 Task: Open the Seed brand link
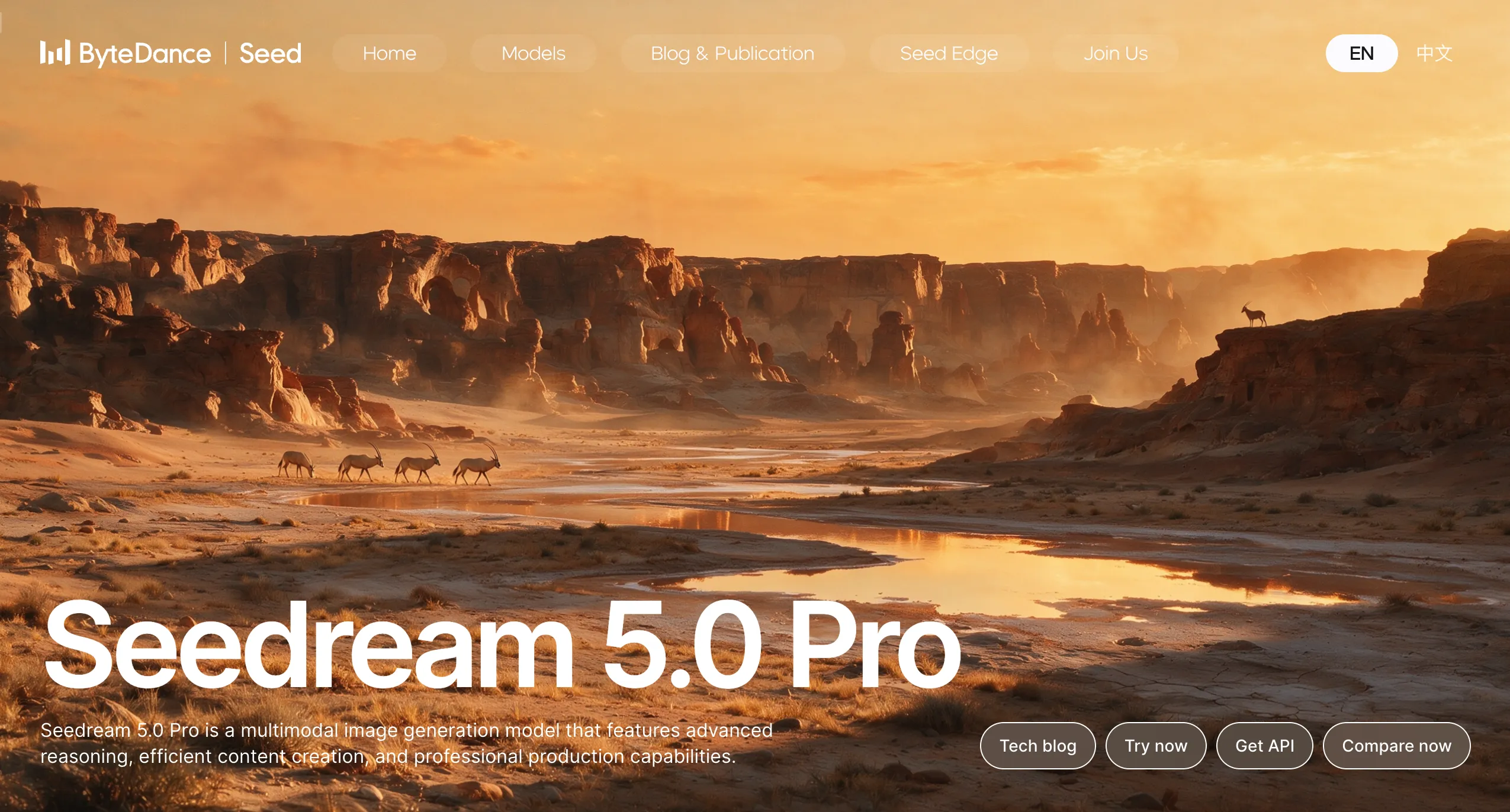pyautogui.click(x=271, y=53)
